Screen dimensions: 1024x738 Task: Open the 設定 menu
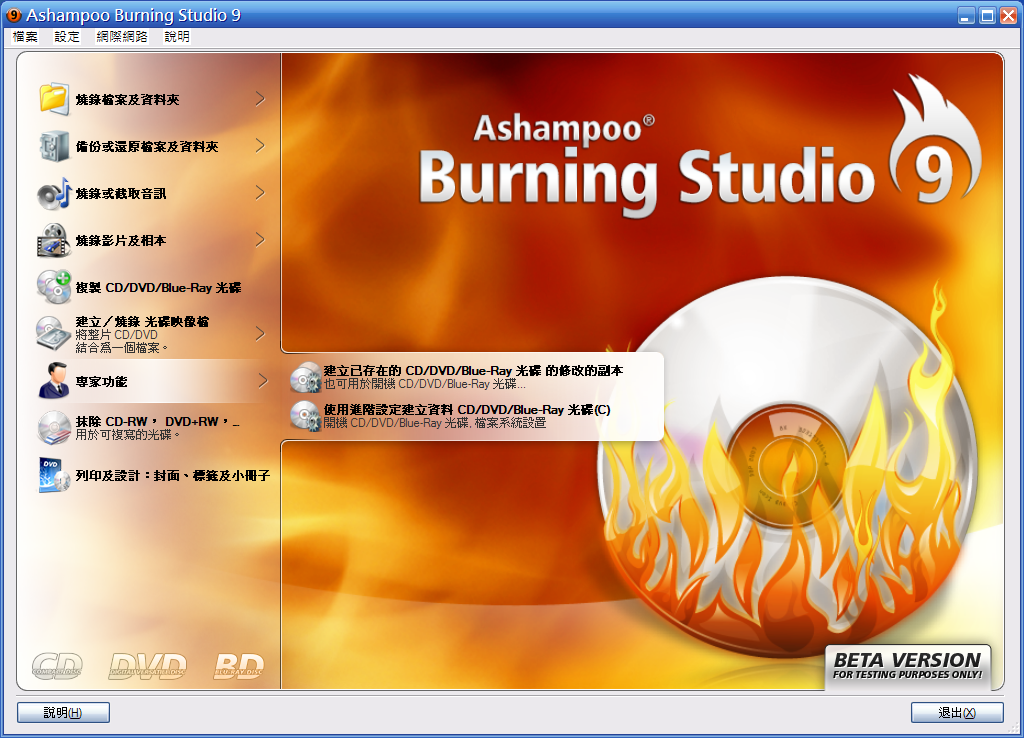click(67, 37)
